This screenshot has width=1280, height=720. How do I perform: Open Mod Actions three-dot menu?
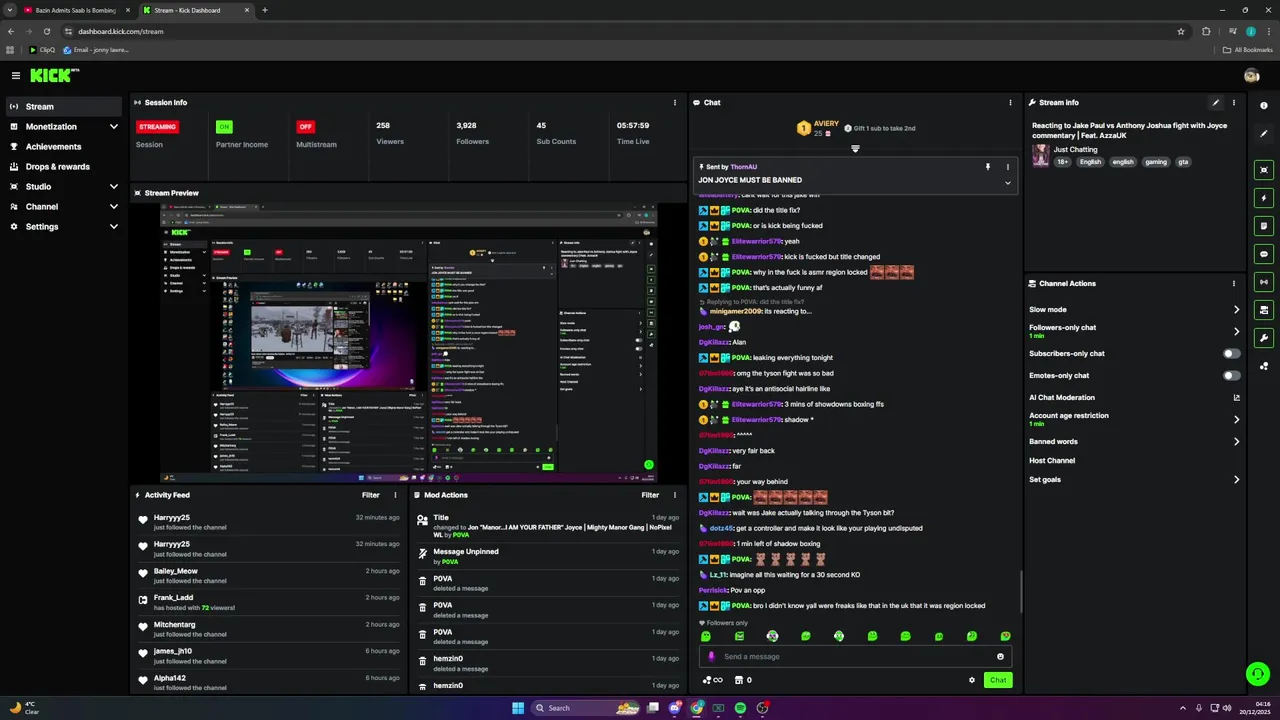(675, 495)
